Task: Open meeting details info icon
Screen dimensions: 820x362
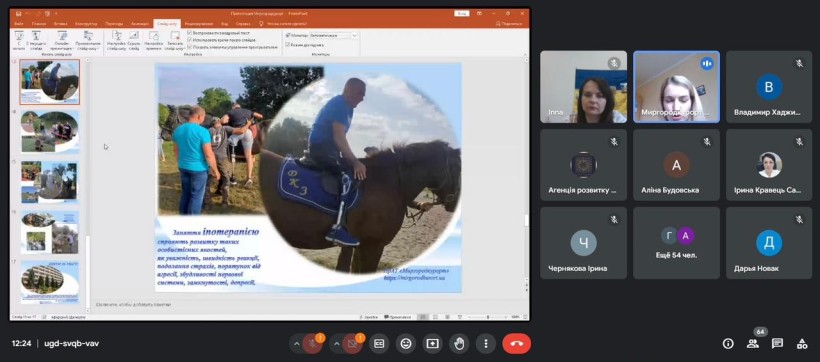Action: [727, 344]
